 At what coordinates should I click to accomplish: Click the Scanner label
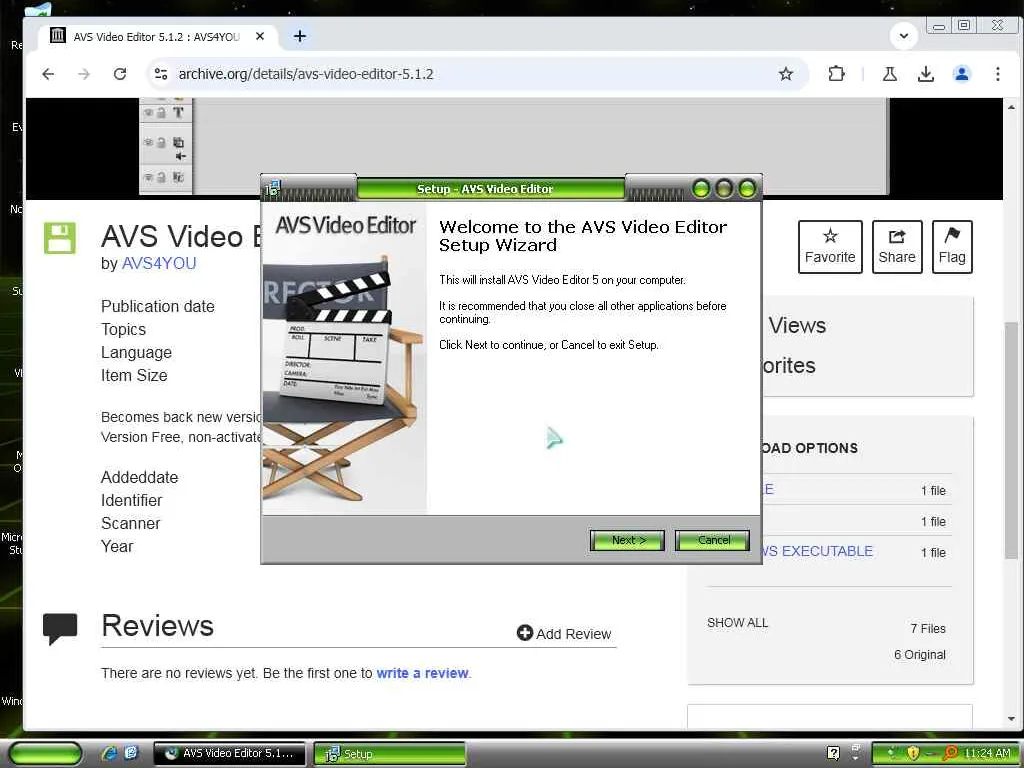131,523
